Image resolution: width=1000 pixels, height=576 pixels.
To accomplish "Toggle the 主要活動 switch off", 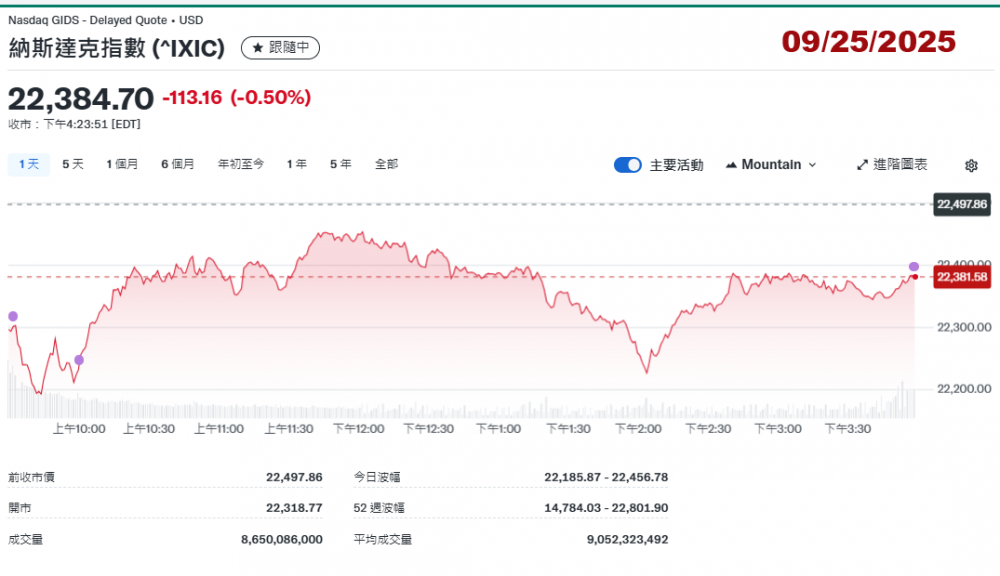I will point(627,165).
